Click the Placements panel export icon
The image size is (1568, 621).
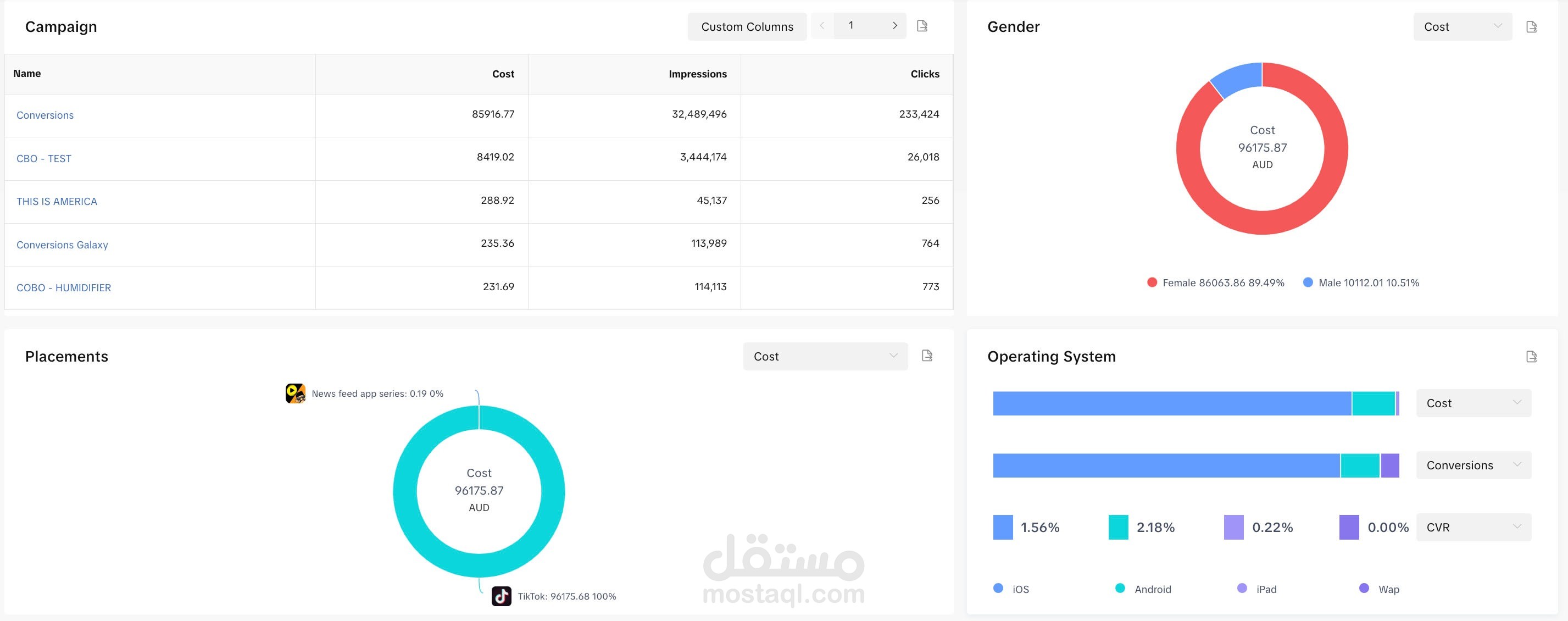[927, 356]
